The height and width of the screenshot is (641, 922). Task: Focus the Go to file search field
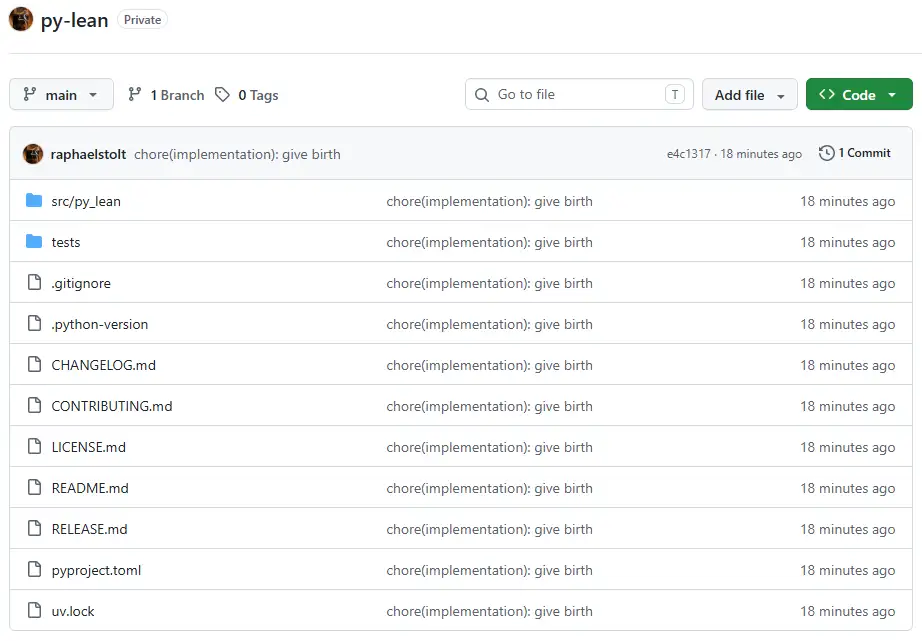579,94
